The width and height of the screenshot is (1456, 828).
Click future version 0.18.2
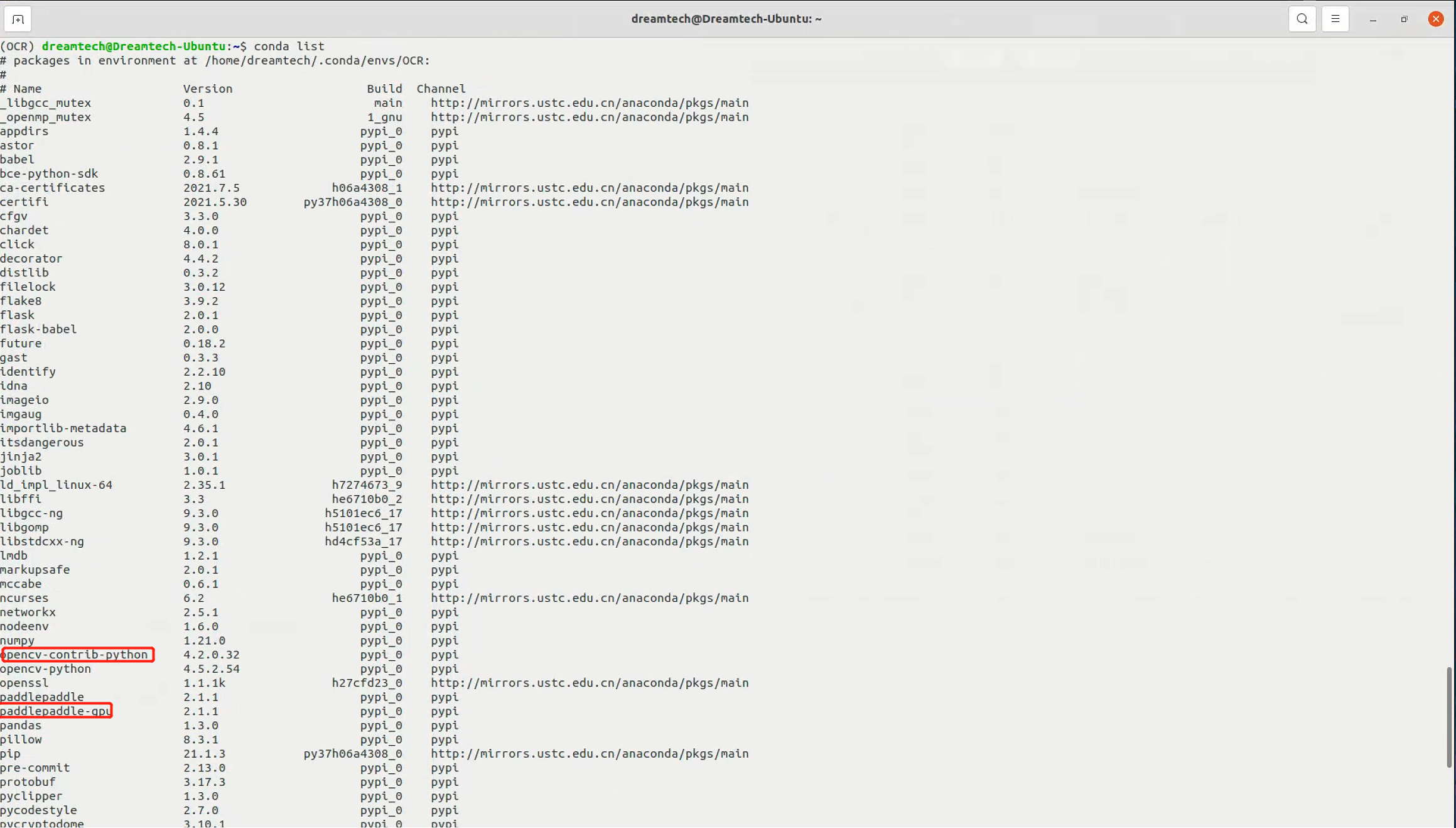tap(204, 344)
